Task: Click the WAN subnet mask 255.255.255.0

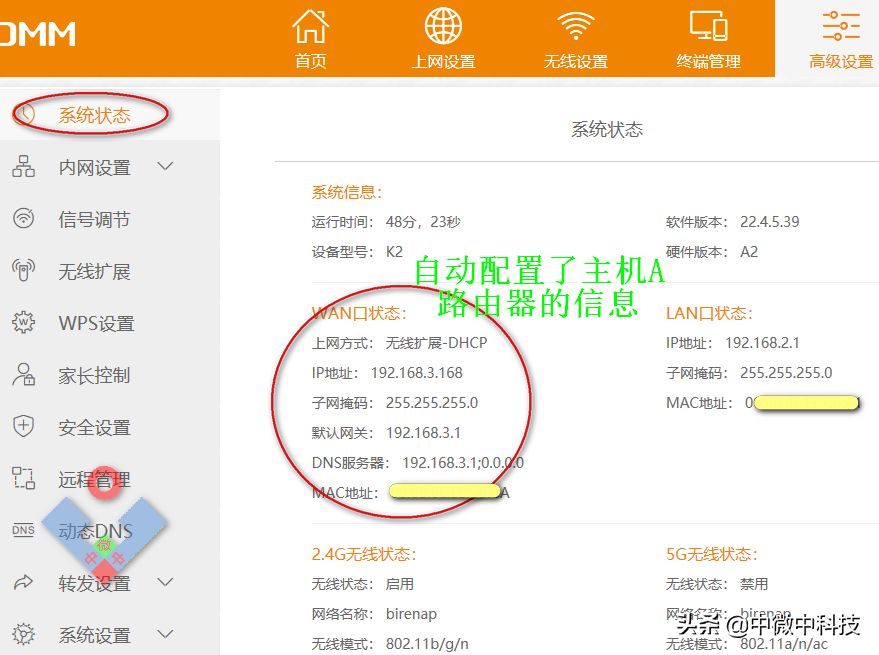Action: [x=432, y=403]
